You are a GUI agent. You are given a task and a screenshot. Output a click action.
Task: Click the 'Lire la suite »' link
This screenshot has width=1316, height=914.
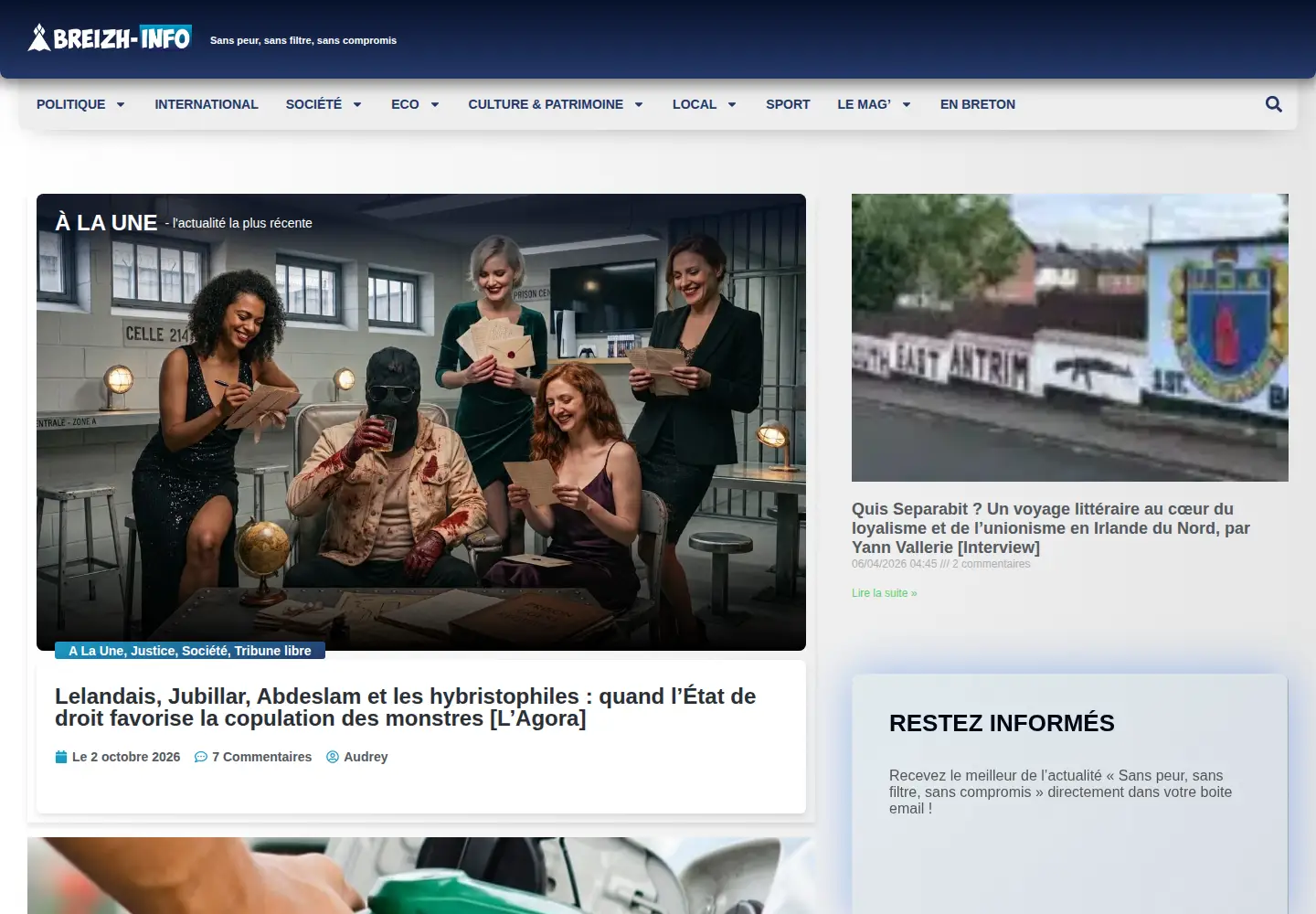[885, 593]
